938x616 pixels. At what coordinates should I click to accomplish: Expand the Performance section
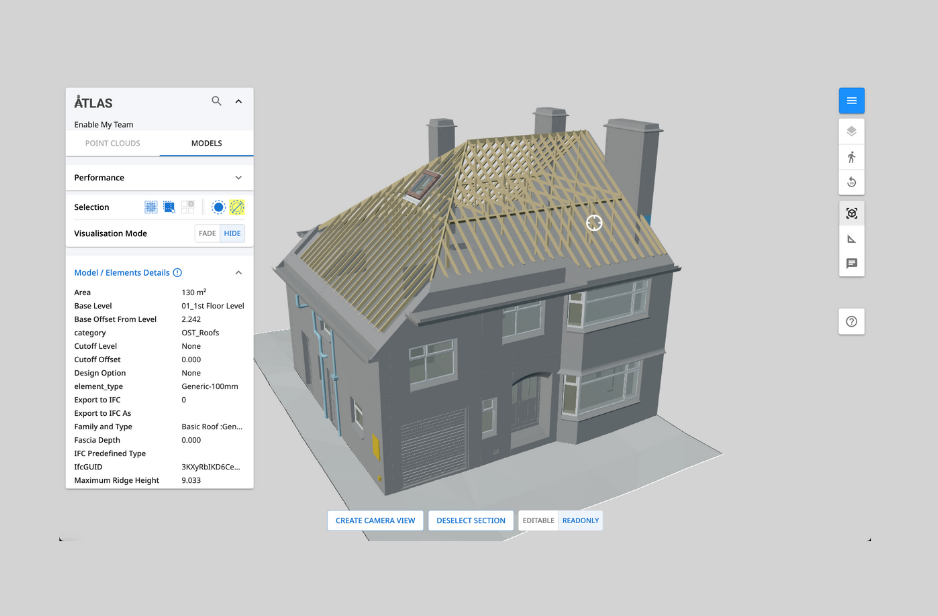point(238,177)
